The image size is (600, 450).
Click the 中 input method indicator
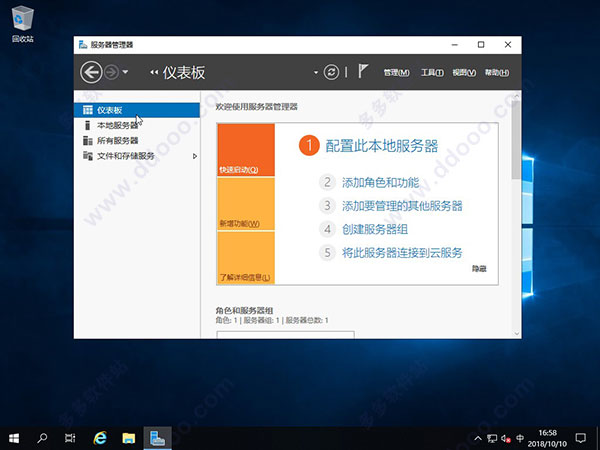pos(520,438)
